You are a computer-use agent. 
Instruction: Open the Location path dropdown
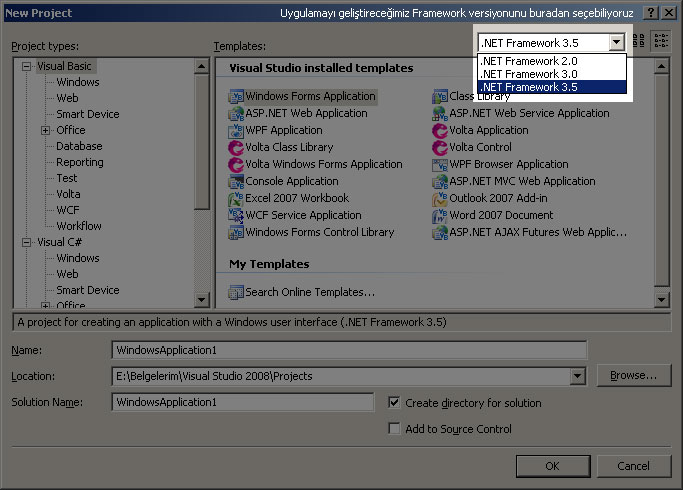point(577,376)
